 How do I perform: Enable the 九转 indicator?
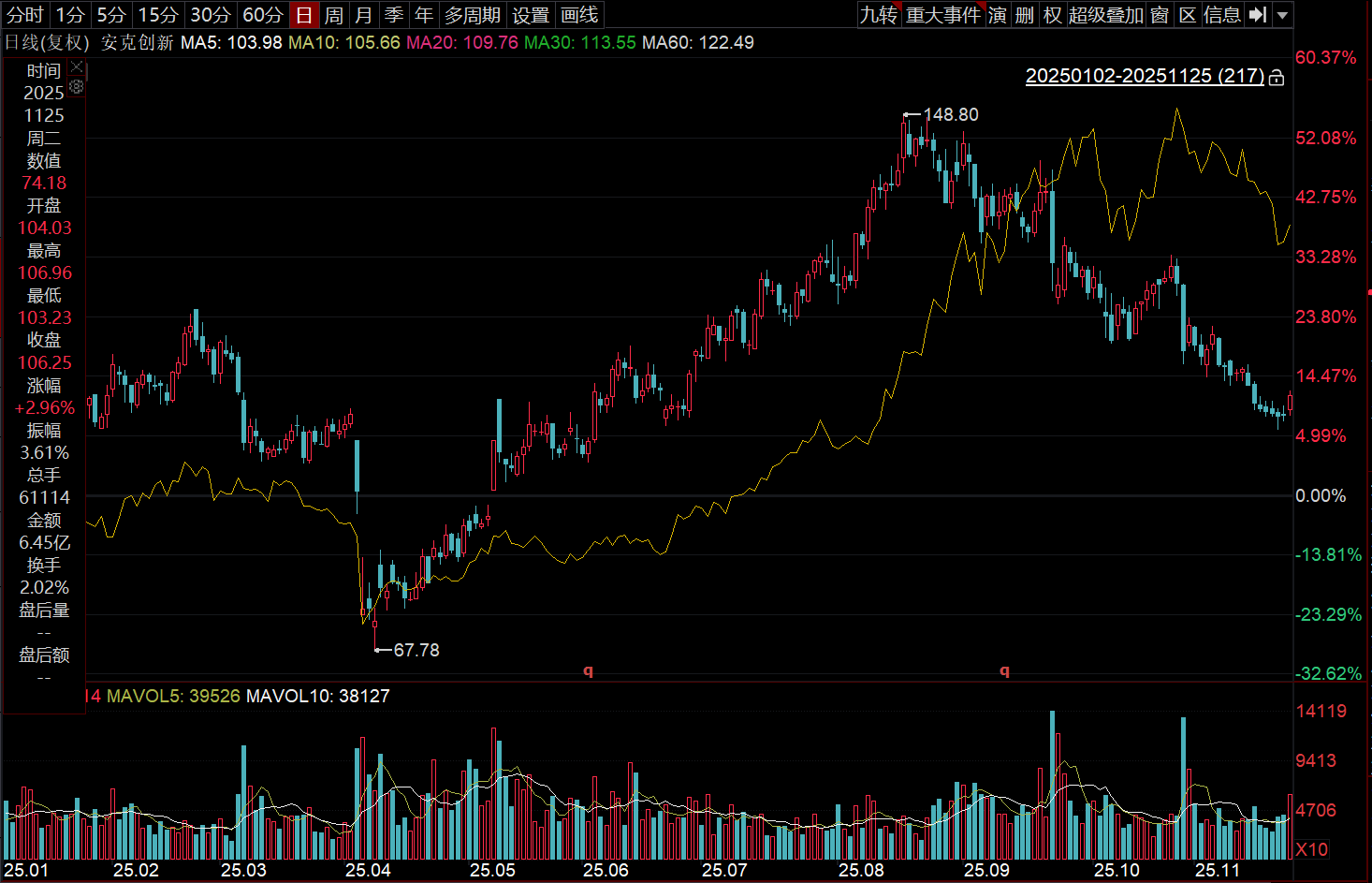tap(879, 15)
